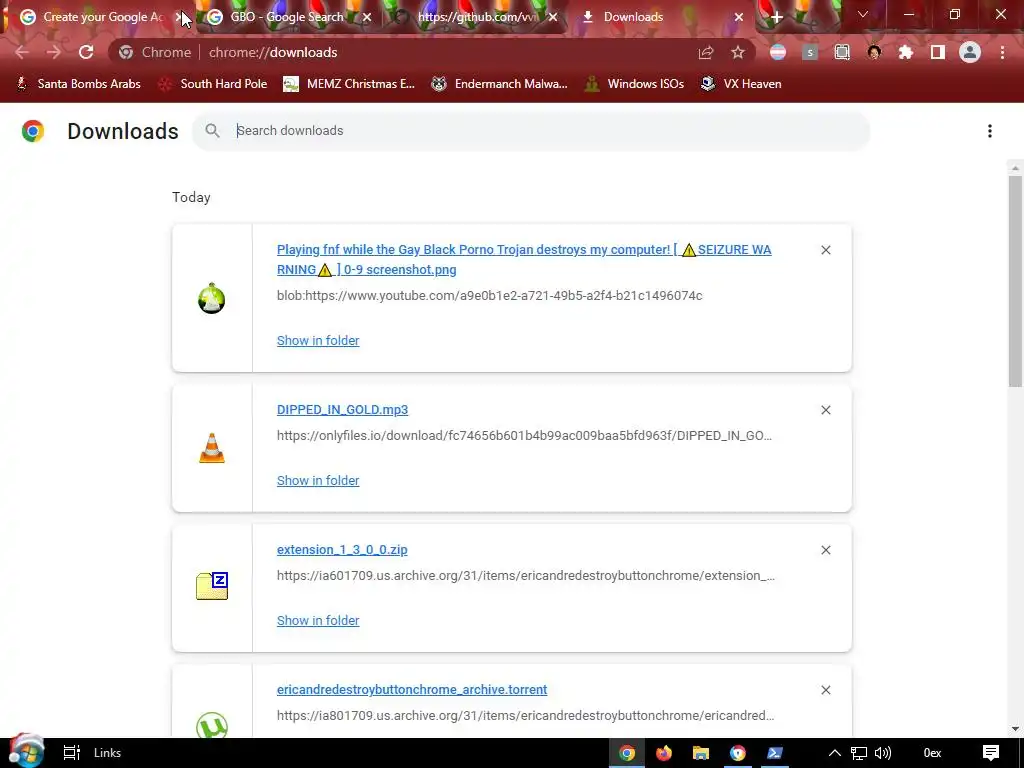Click the chrome://downloads address bar
1024x768 pixels.
click(x=272, y=52)
